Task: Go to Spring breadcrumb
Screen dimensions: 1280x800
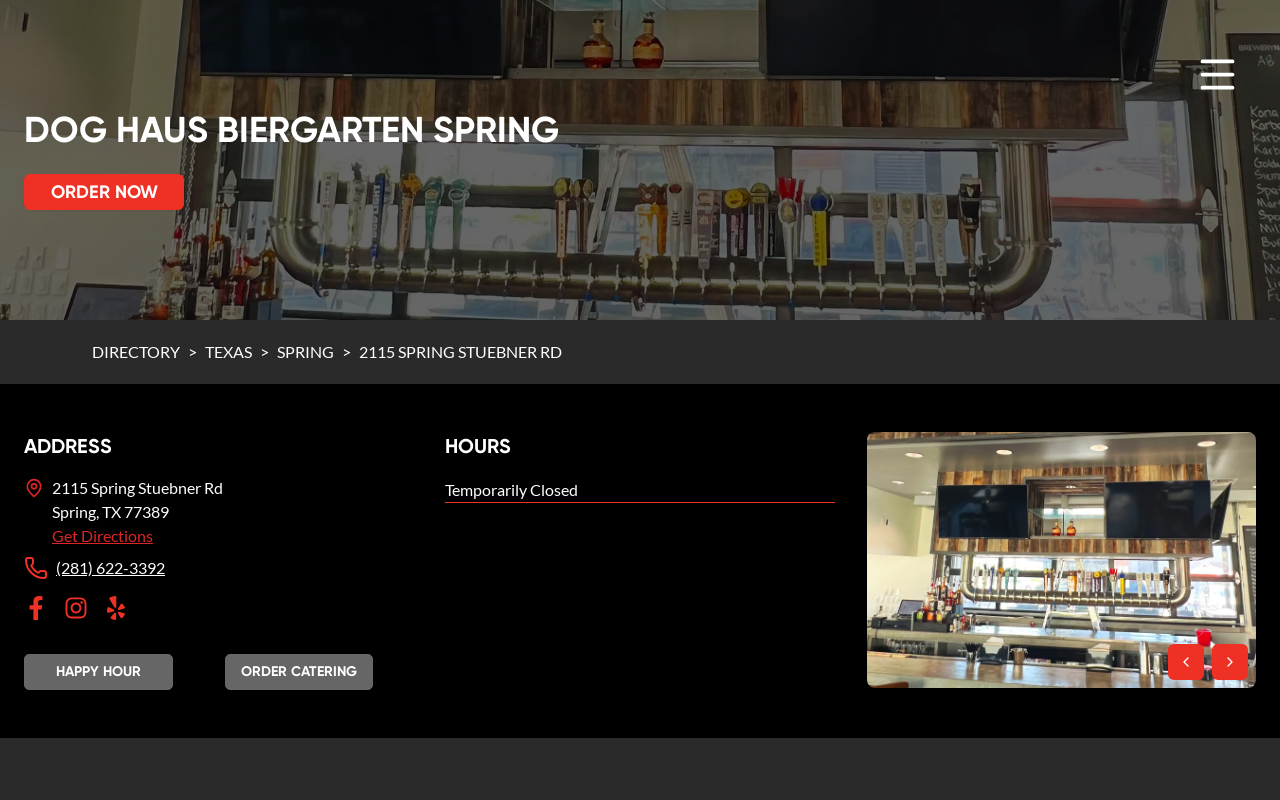Action: pyautogui.click(x=305, y=352)
